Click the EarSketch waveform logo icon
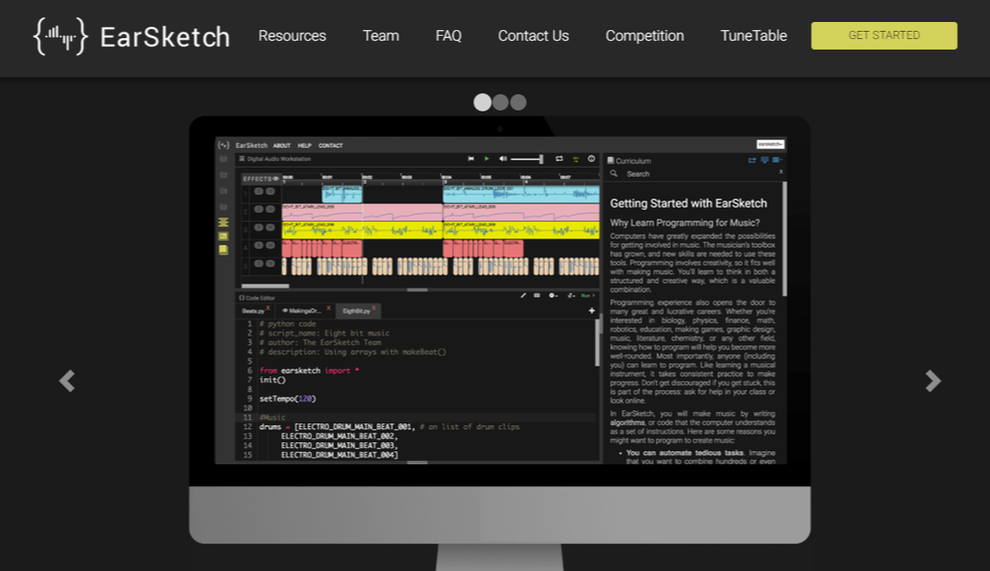 tap(61, 36)
